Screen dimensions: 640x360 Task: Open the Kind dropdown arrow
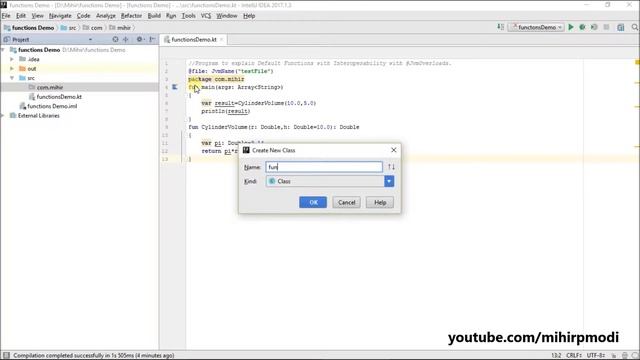pyautogui.click(x=389, y=181)
